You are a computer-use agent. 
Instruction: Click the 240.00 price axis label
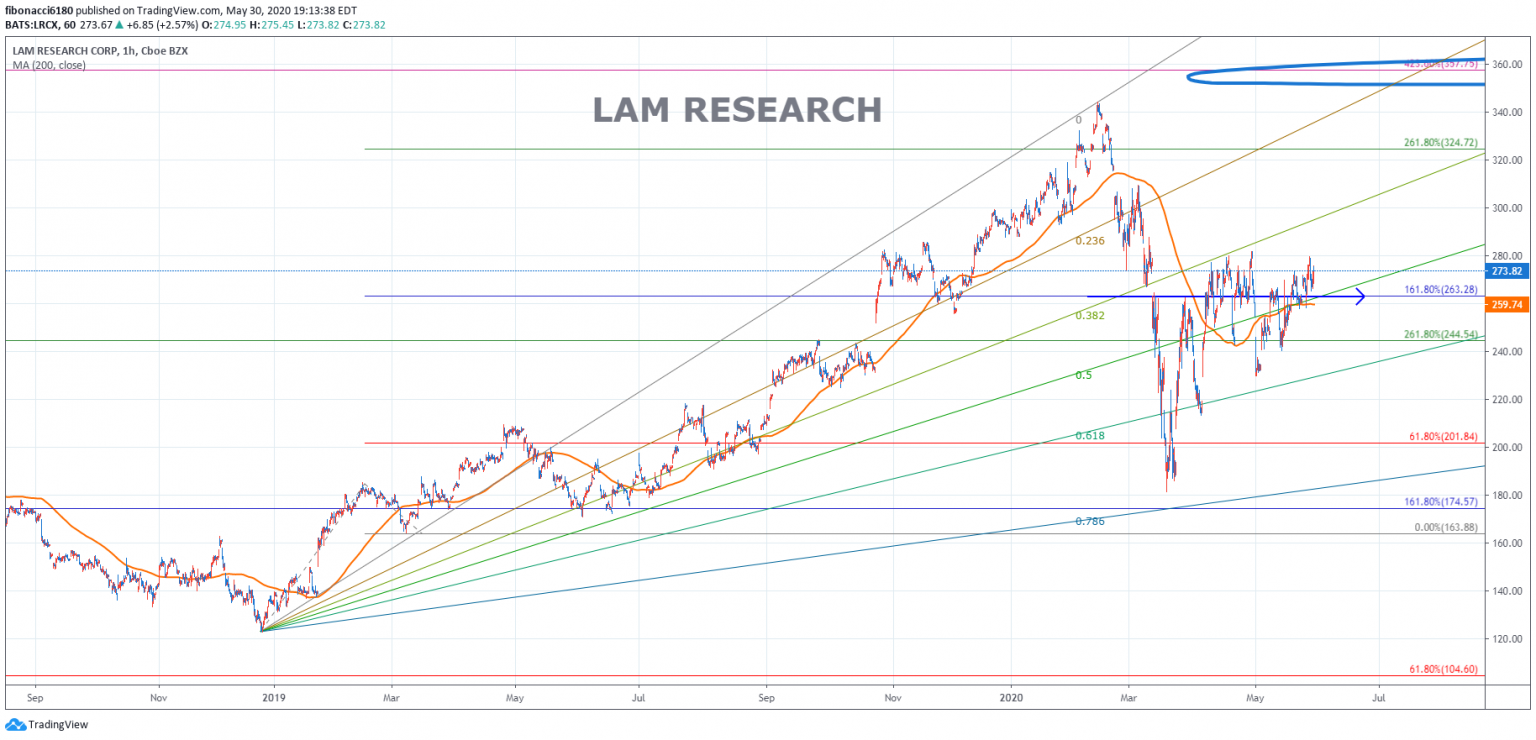coord(1509,352)
